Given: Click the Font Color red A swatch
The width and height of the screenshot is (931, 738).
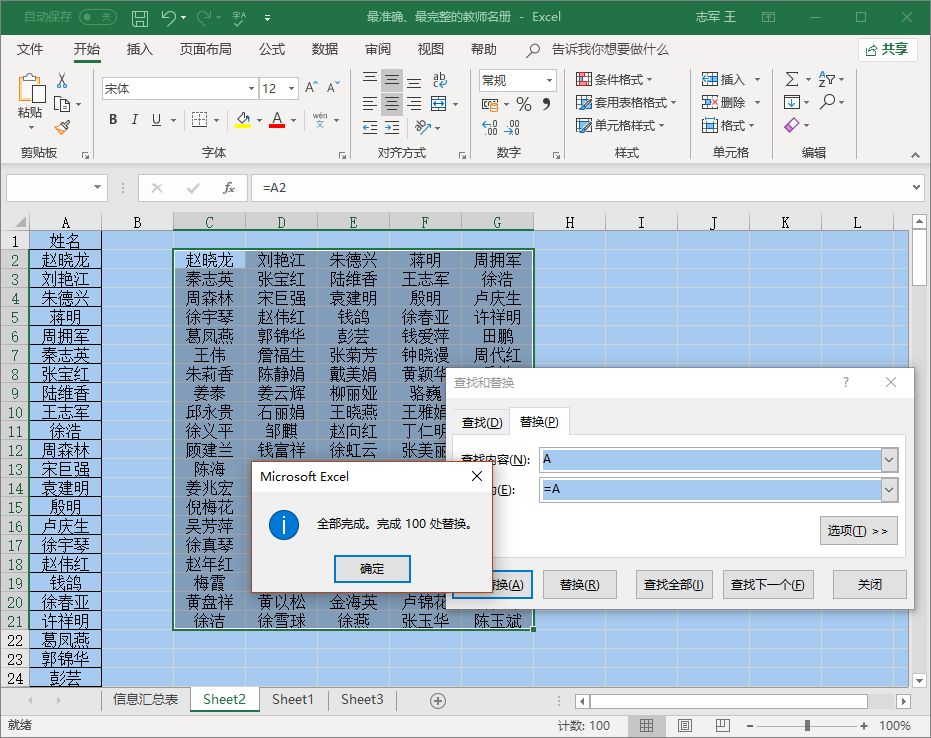Looking at the screenshot, I should [x=277, y=119].
